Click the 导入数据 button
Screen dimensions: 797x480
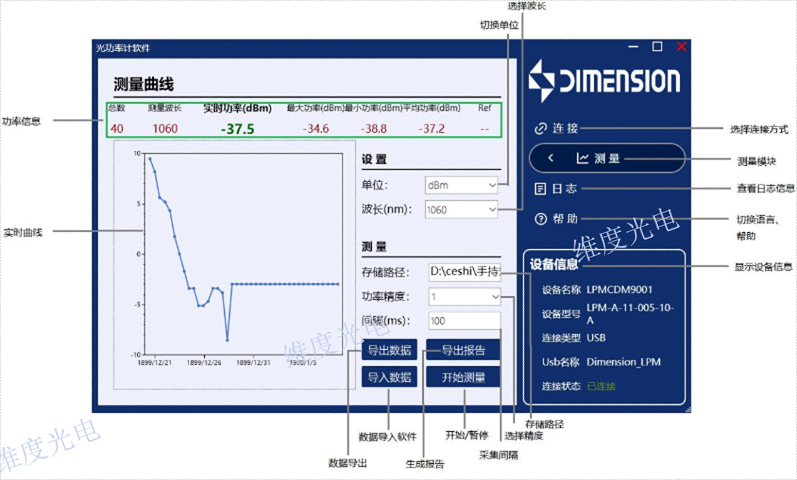[x=389, y=377]
